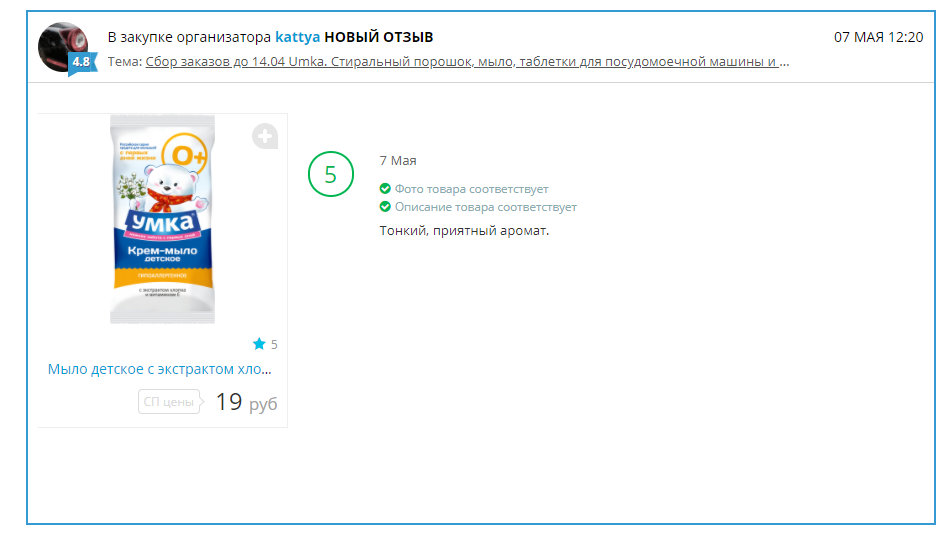The image size is (946, 537).
Task: Click the green circled rating score 5
Action: [331, 174]
